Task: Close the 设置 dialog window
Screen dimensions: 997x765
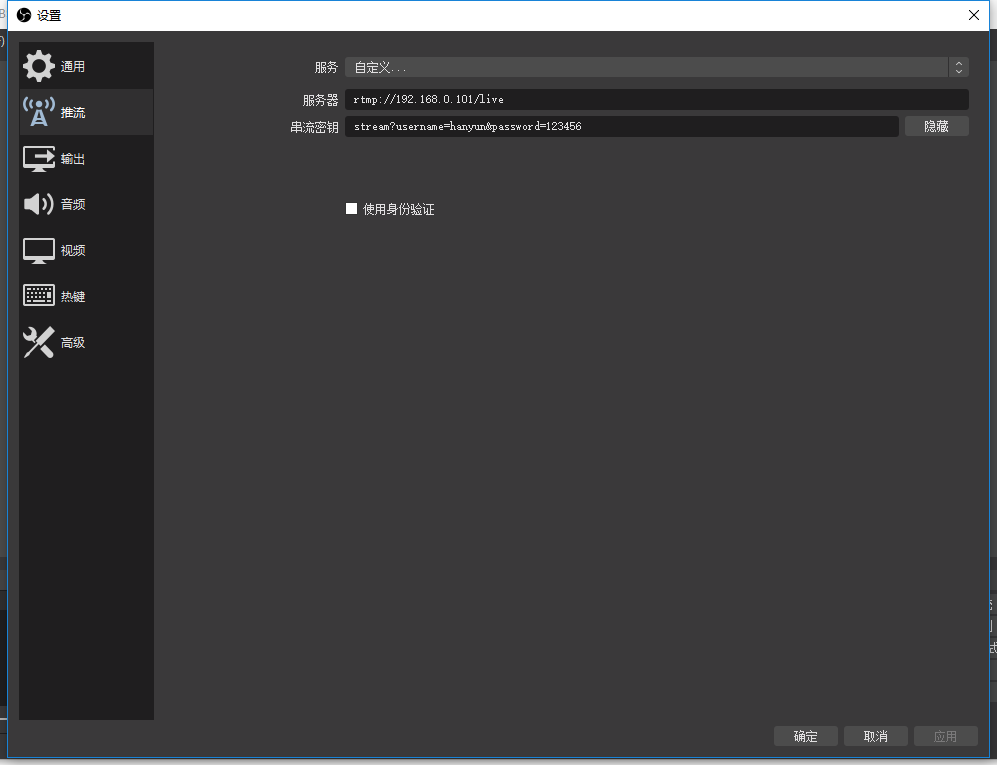Action: tap(973, 15)
